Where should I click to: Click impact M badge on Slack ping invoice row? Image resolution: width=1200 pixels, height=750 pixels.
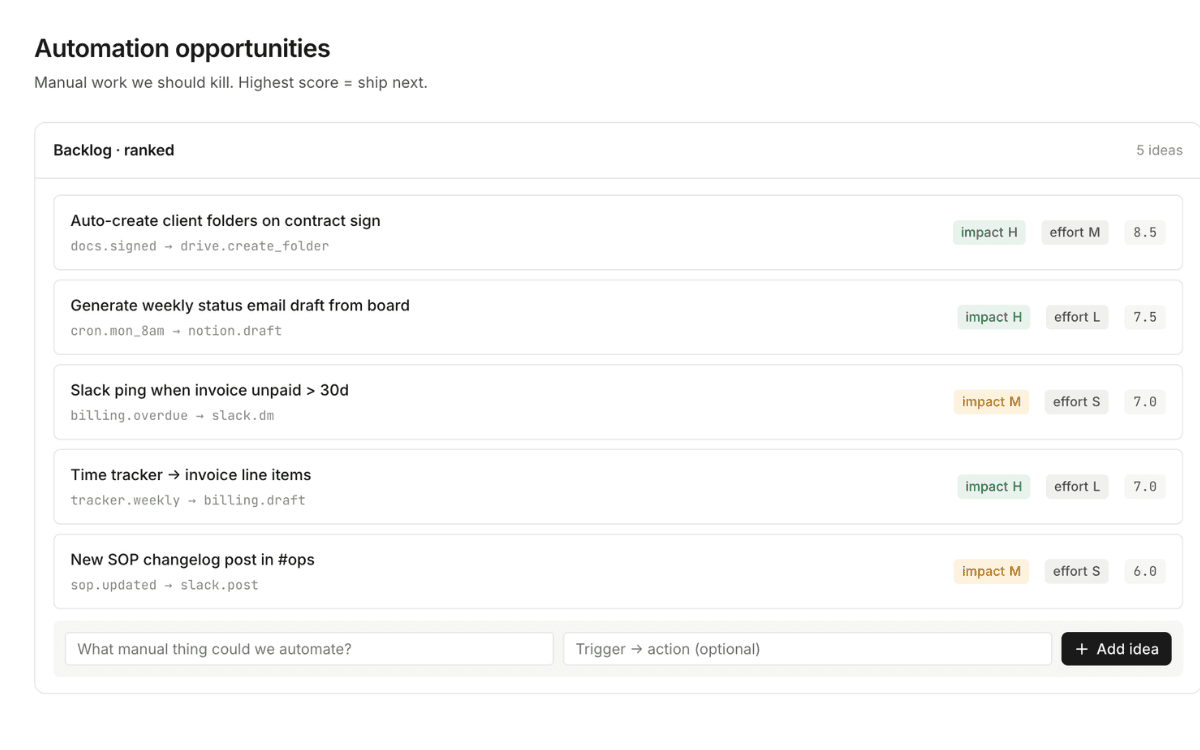991,402
